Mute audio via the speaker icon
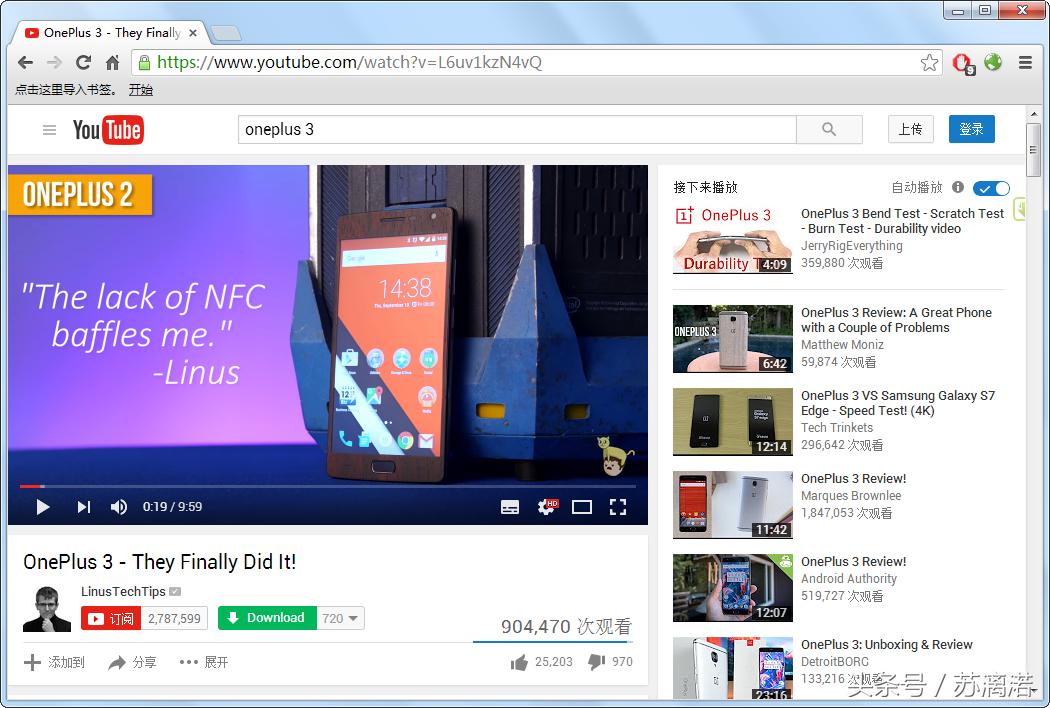Viewport: 1050px width, 708px height. point(119,507)
